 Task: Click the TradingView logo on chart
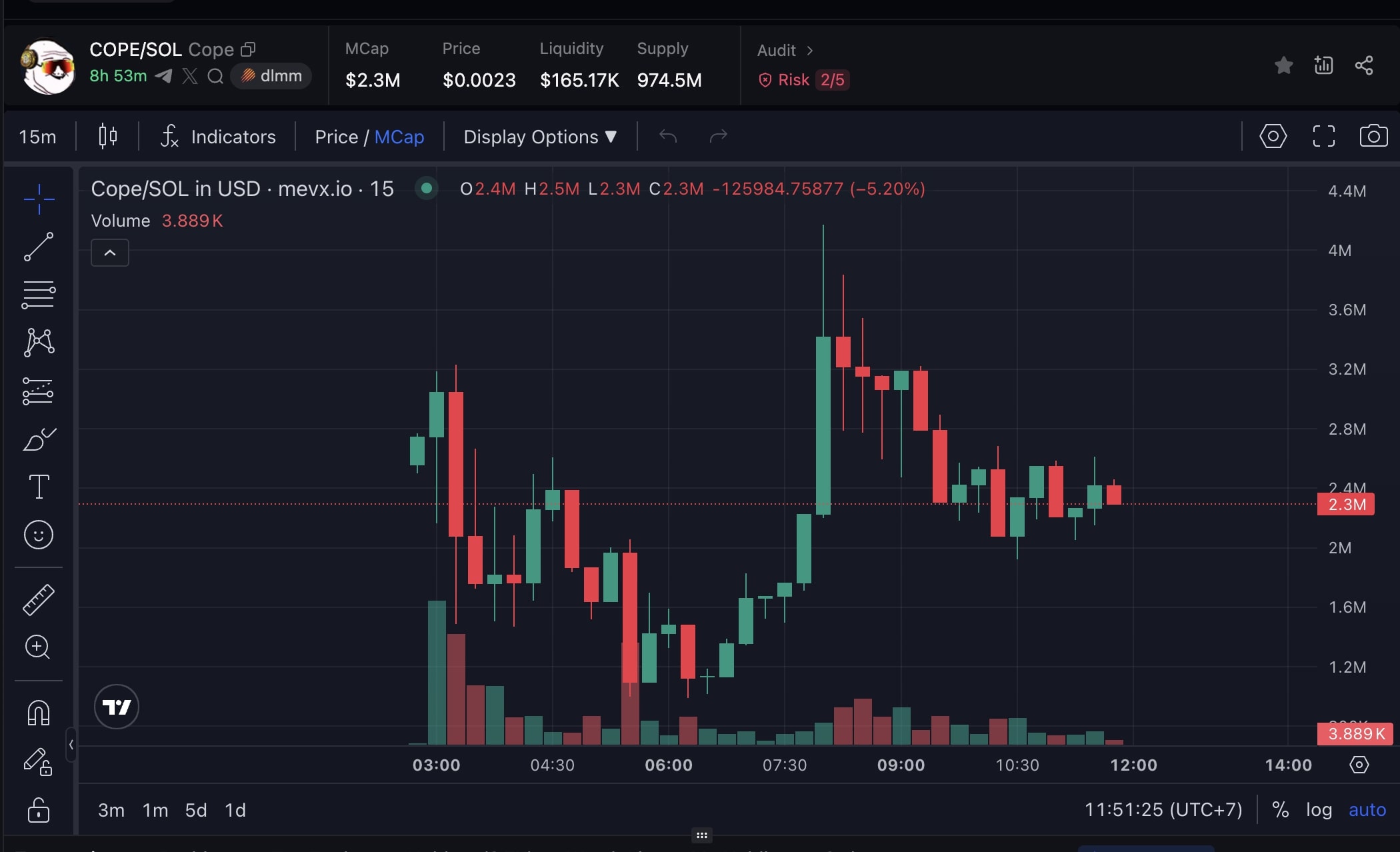[117, 707]
